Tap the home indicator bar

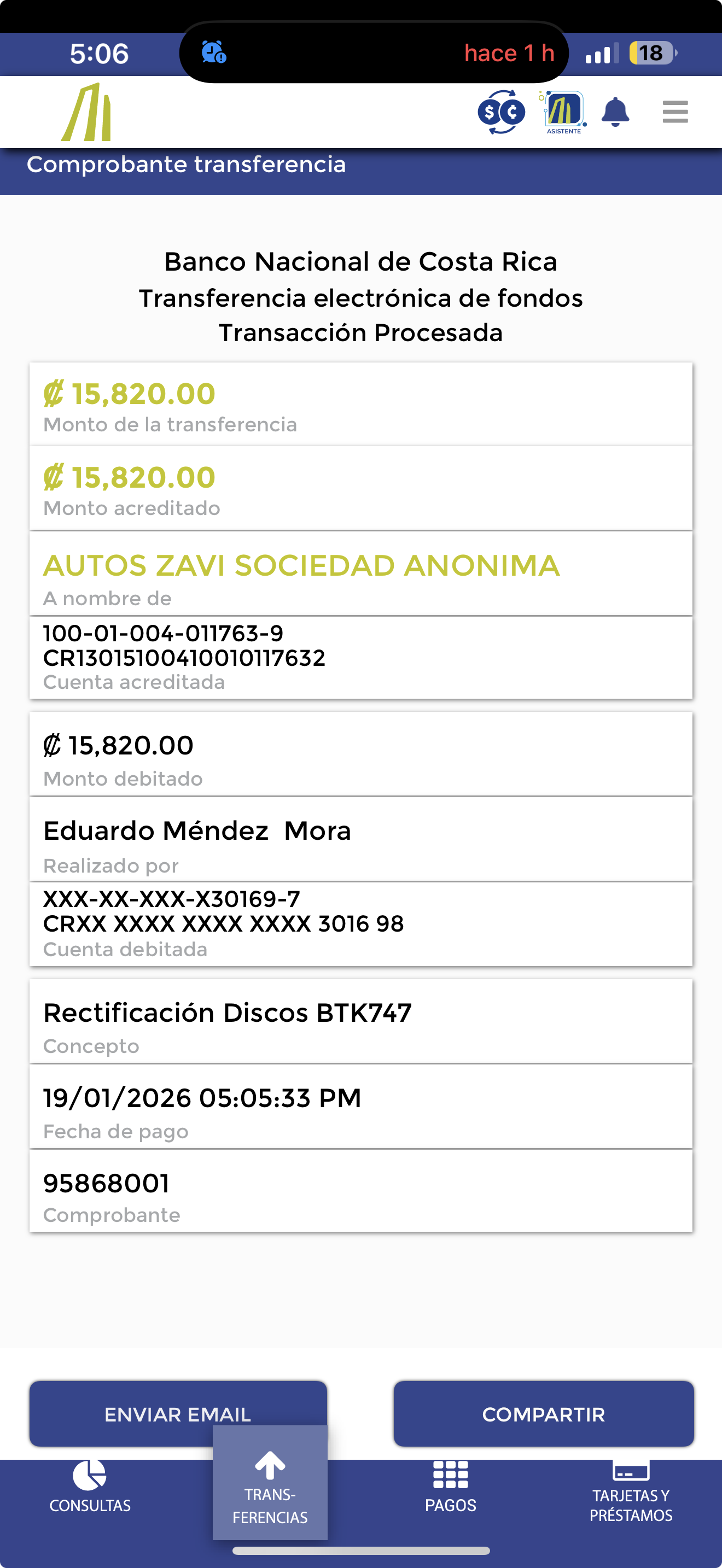361,1551
